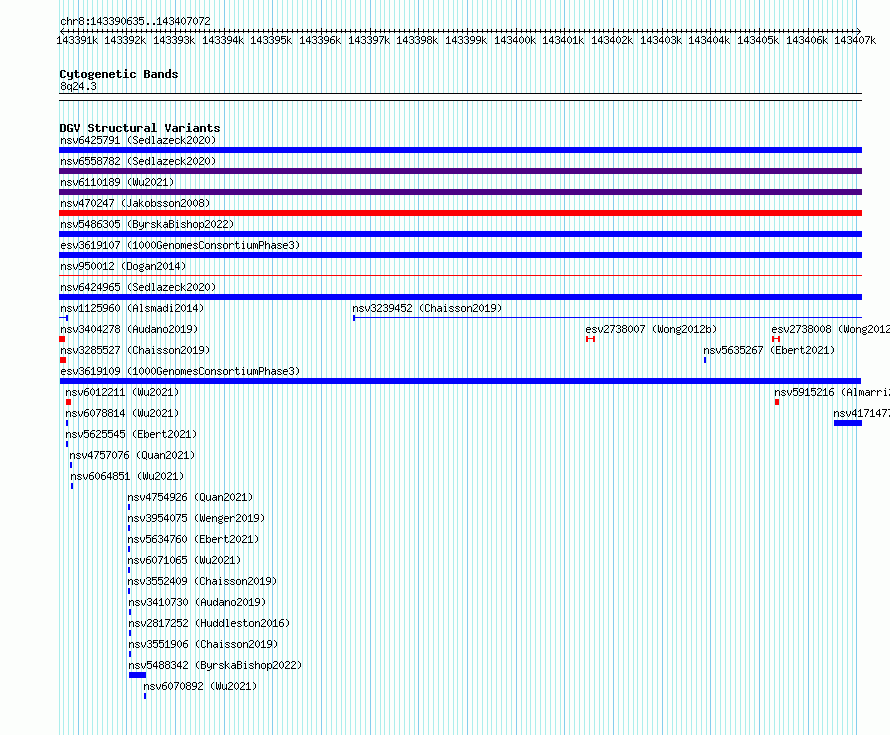
Task: Click nsv5635267 (Ebert2021) label
Action: (769, 350)
